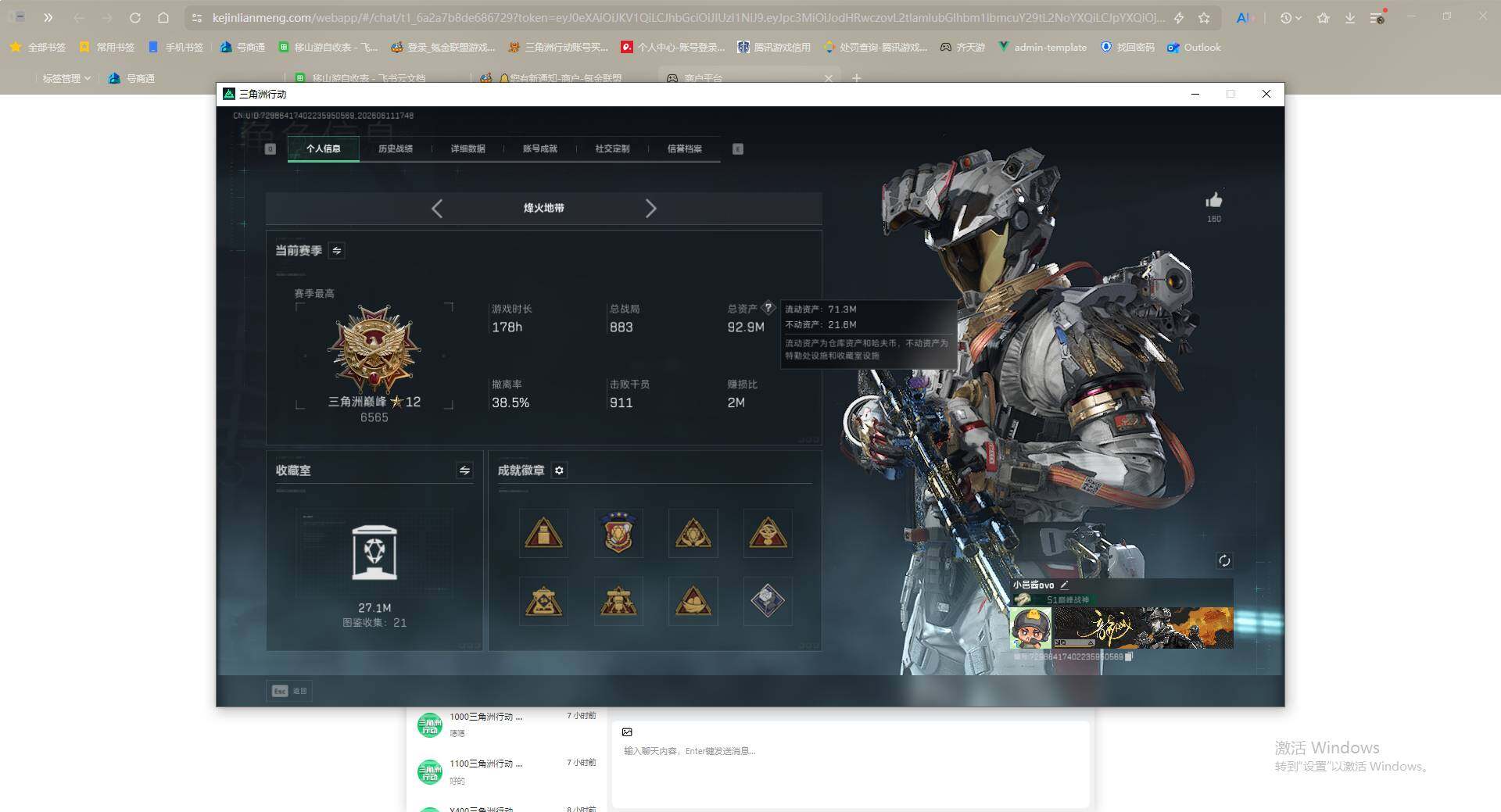Open the 全部书签 bookmarks folder

click(x=38, y=48)
